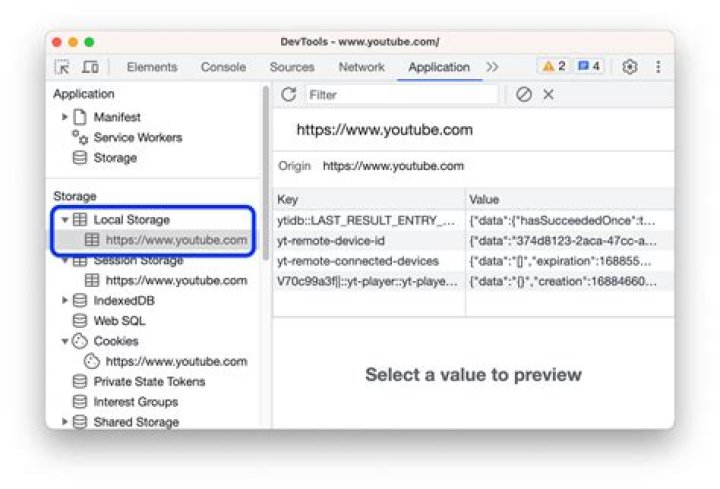This screenshot has height=489, width=720.
Task: Click the 374d8123 value cell
Action: 570,241
